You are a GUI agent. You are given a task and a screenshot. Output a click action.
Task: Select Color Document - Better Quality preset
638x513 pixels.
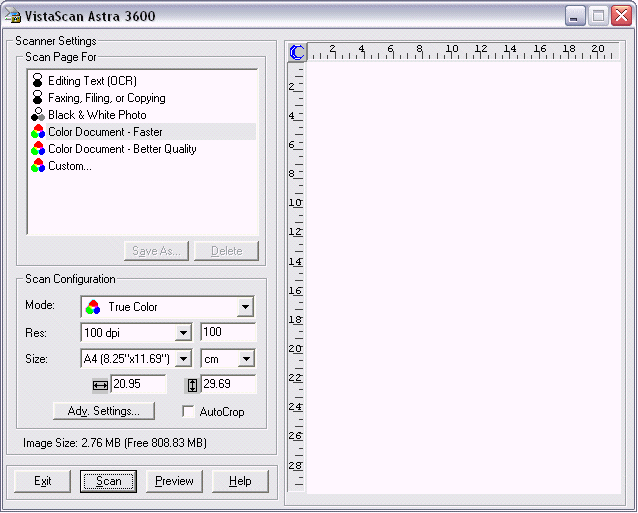122,149
